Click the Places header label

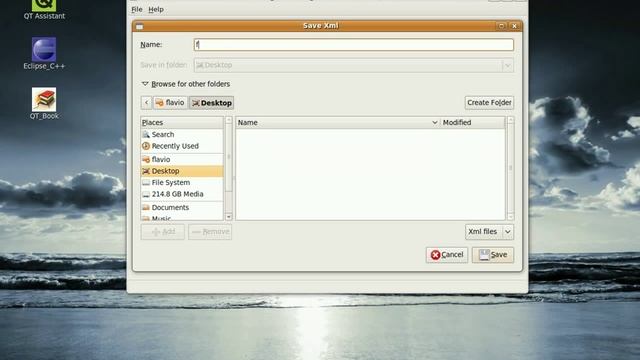tap(152, 122)
